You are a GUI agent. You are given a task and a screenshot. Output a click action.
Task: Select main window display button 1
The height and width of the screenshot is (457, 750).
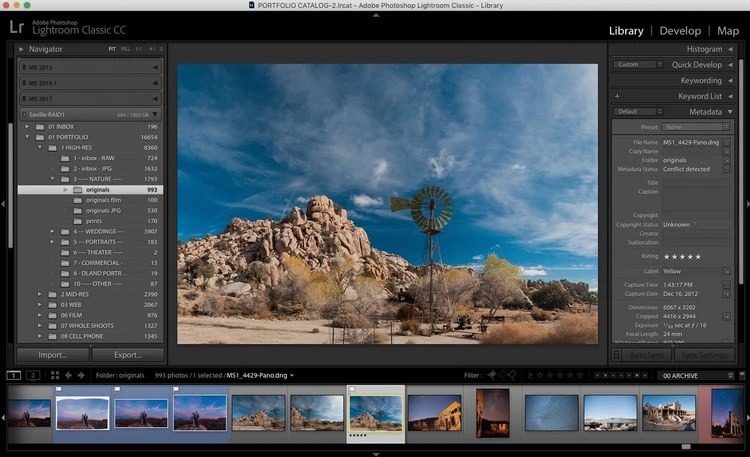click(14, 375)
